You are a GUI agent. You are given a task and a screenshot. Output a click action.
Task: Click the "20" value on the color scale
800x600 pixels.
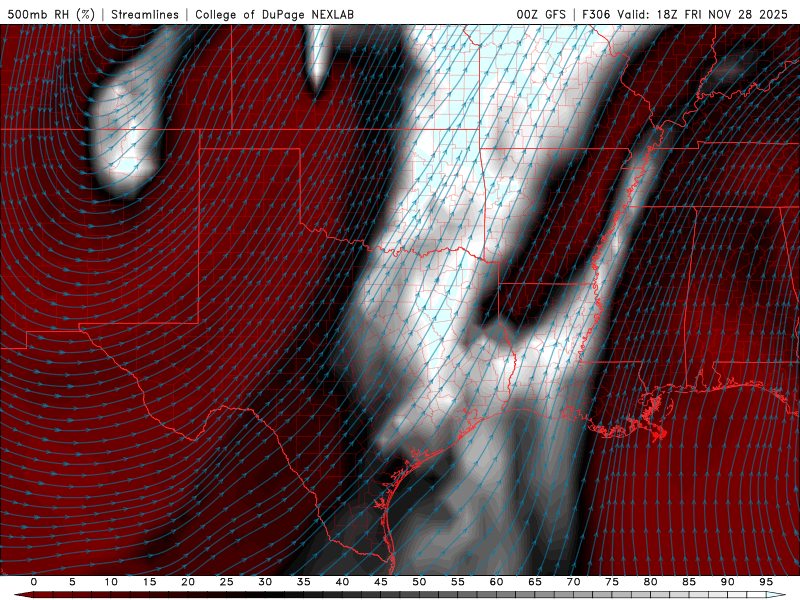tap(188, 582)
